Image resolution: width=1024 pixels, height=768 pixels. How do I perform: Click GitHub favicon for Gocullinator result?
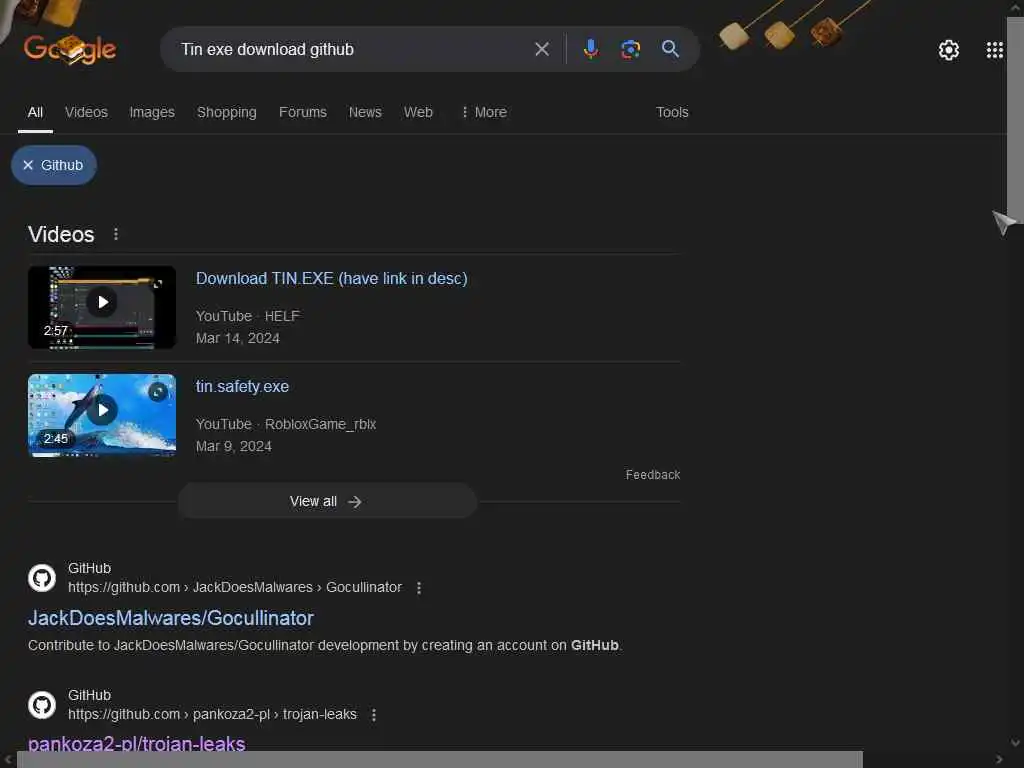point(42,577)
